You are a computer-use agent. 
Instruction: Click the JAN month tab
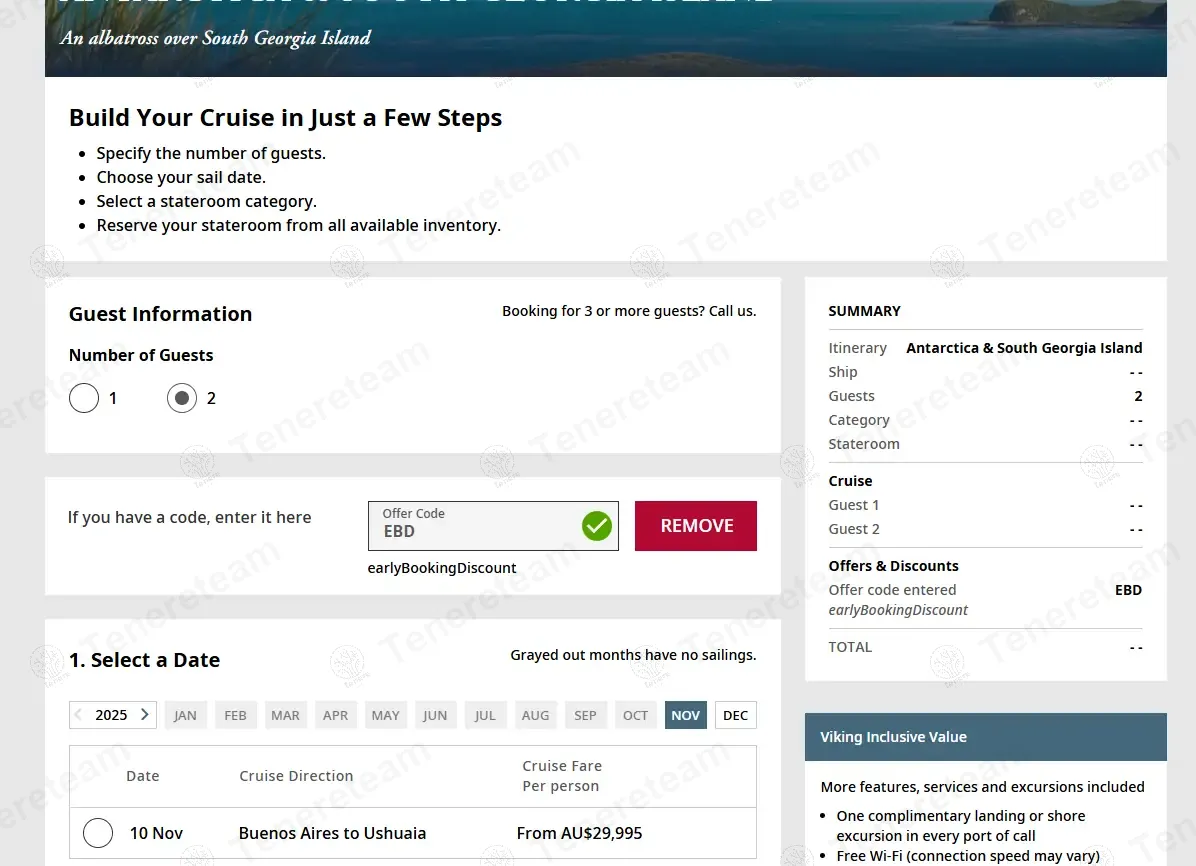coord(186,715)
